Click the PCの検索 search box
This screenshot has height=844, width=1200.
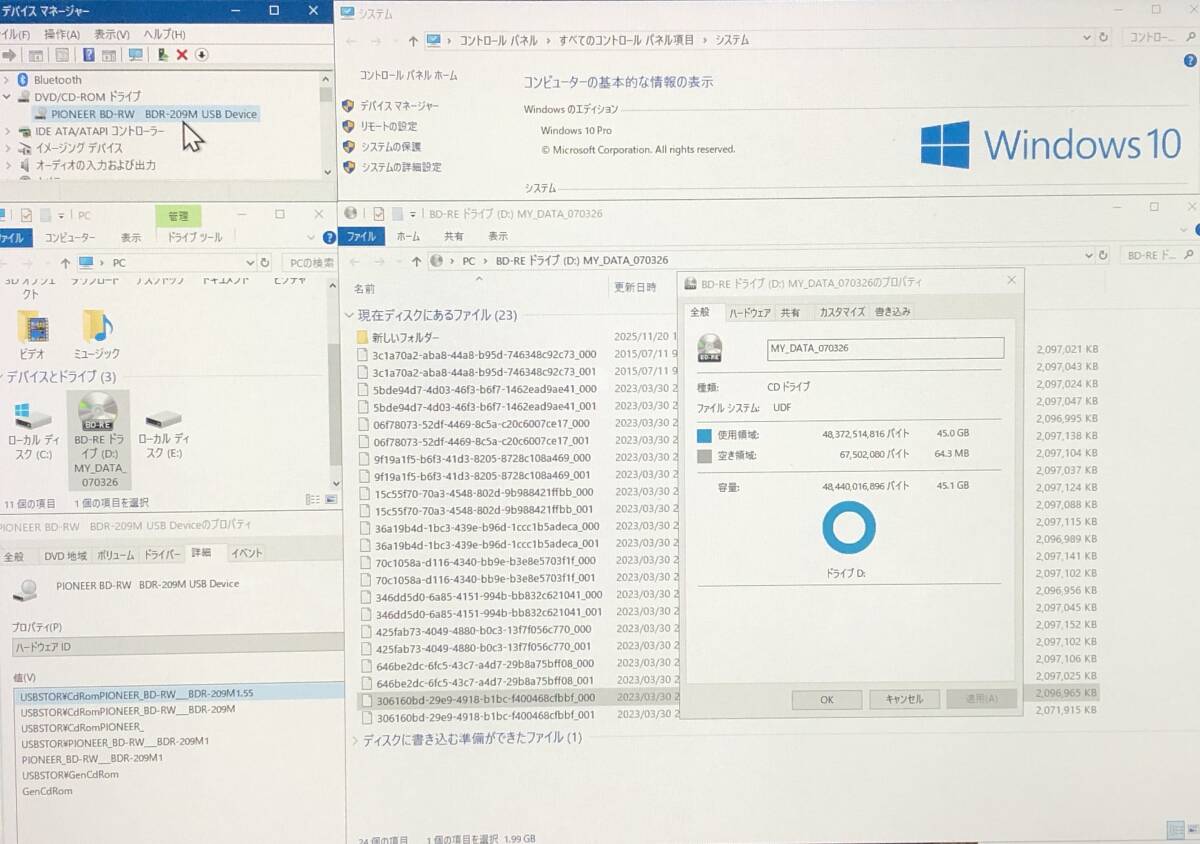[308, 263]
